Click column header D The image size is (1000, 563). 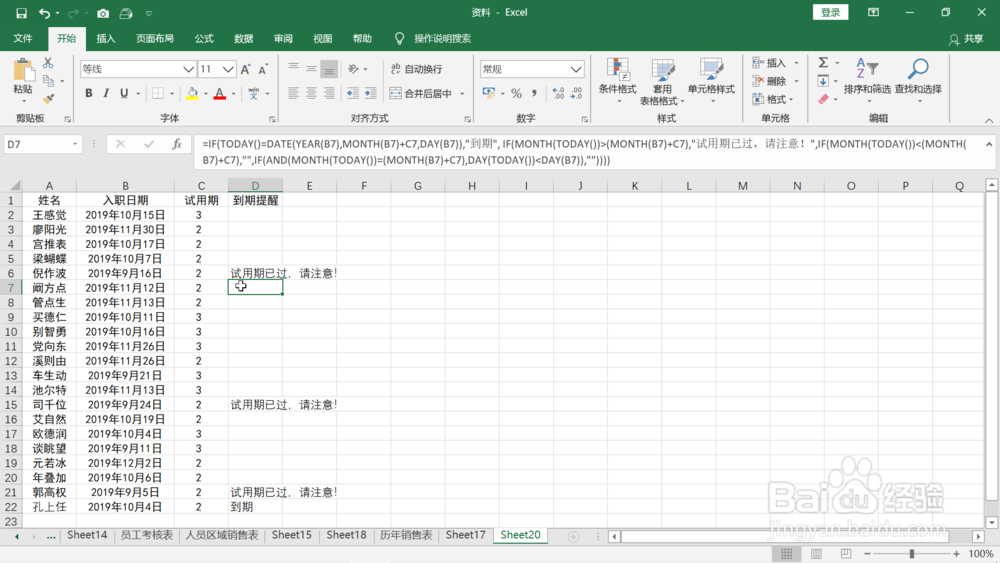click(255, 186)
